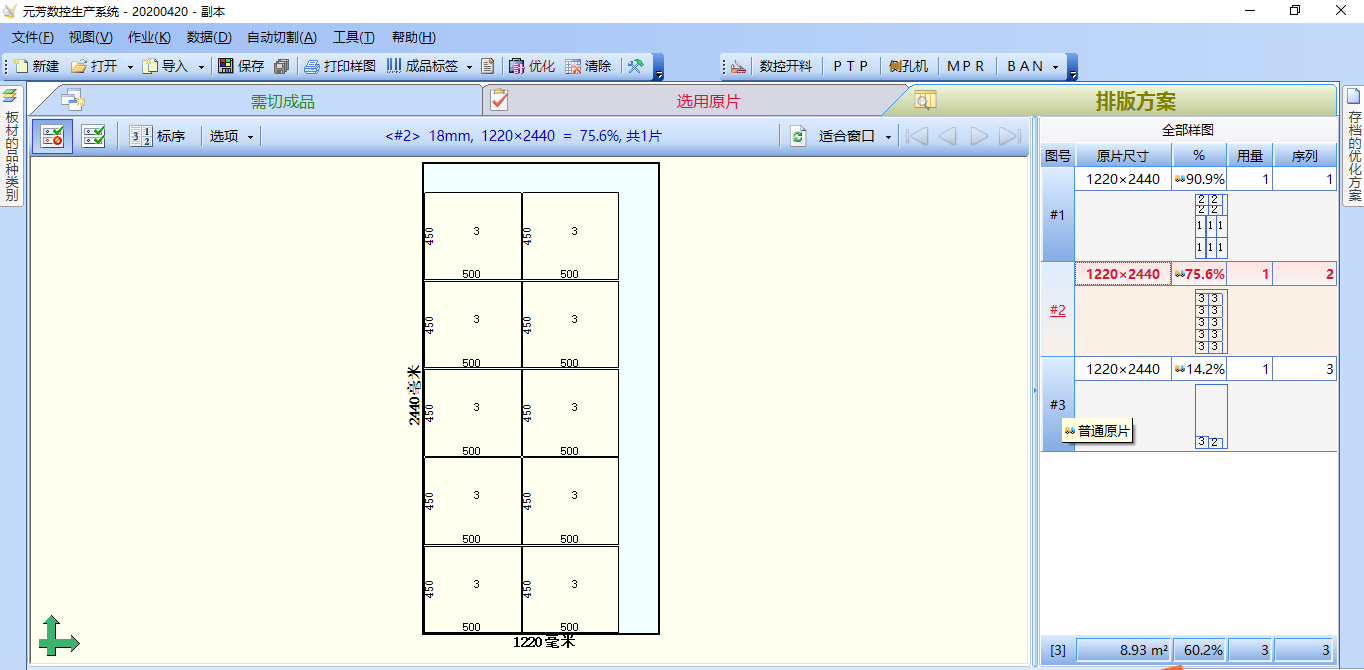Select layout #1 row header
This screenshot has height=670, width=1364.
pyautogui.click(x=1058, y=215)
